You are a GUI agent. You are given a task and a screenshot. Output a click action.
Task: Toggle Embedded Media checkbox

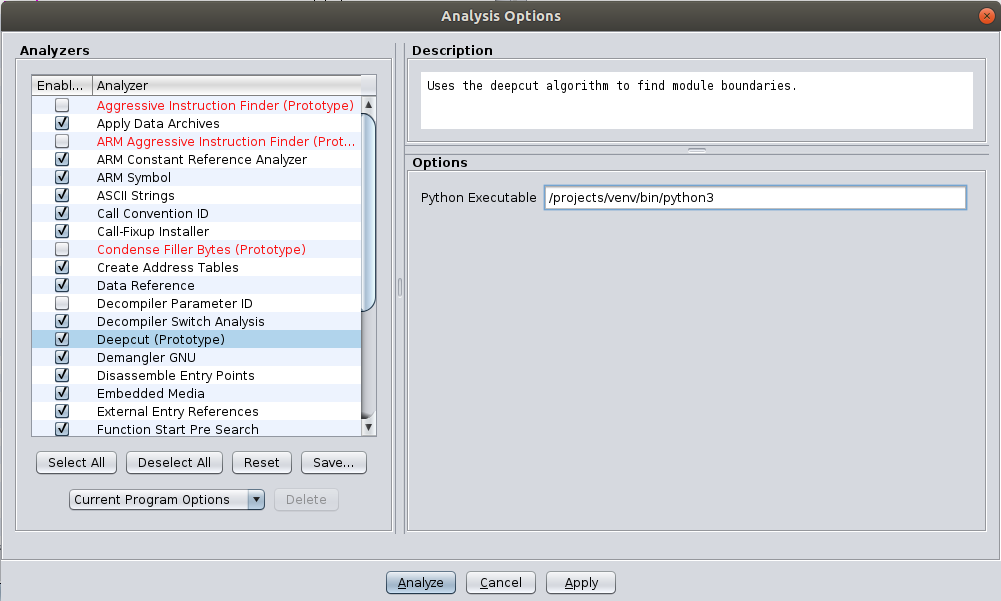tap(62, 393)
